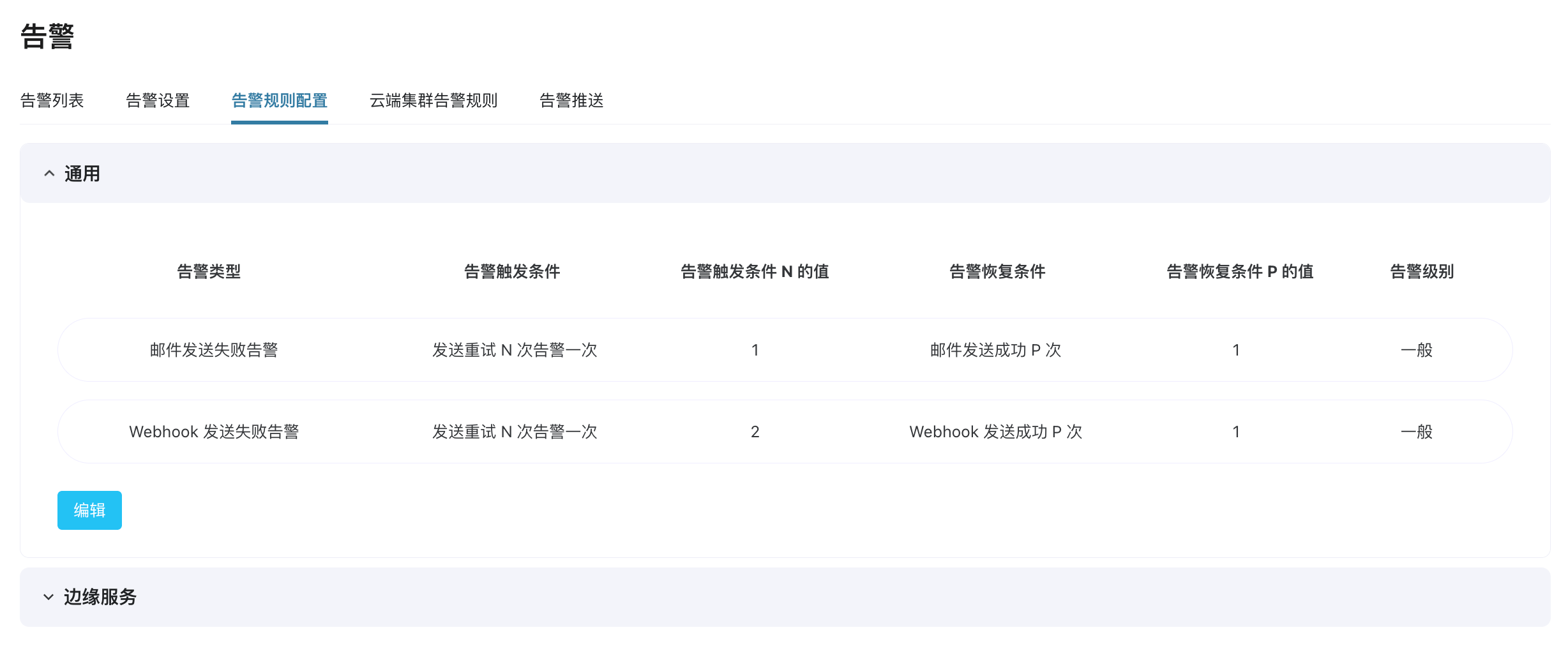1568x646 pixels.
Task: Go to 云端集群告警规则 tab
Action: click(x=433, y=101)
